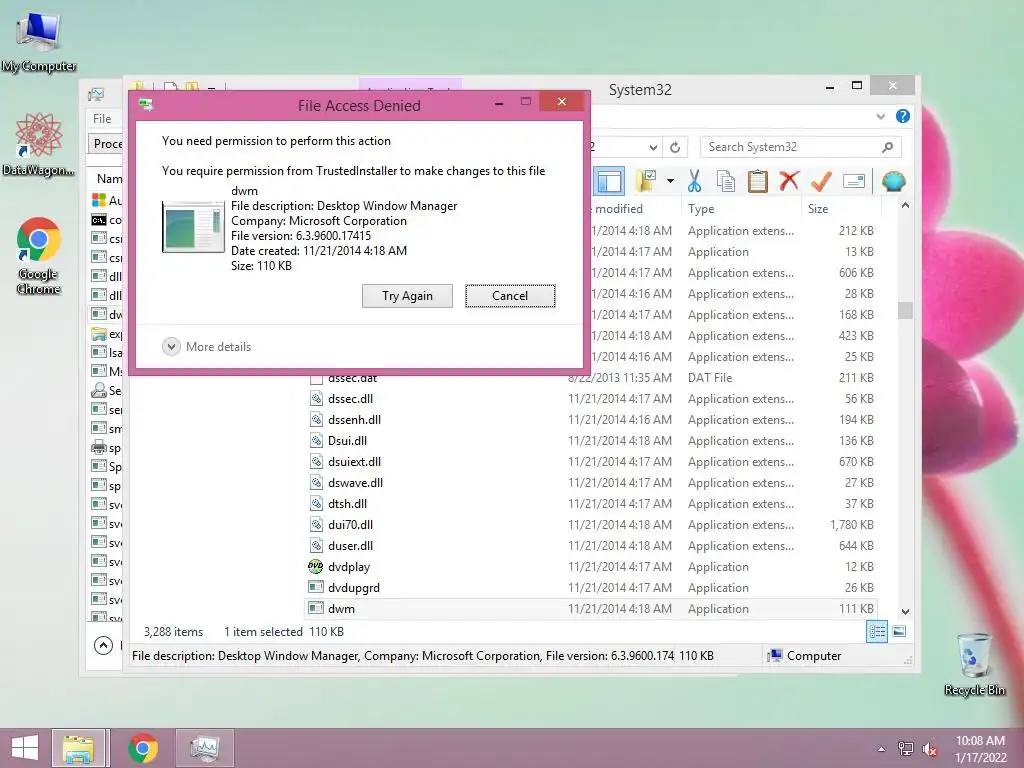Screen dimensions: 1024x768
Task: Click the red X Delete icon
Action: [x=789, y=181]
